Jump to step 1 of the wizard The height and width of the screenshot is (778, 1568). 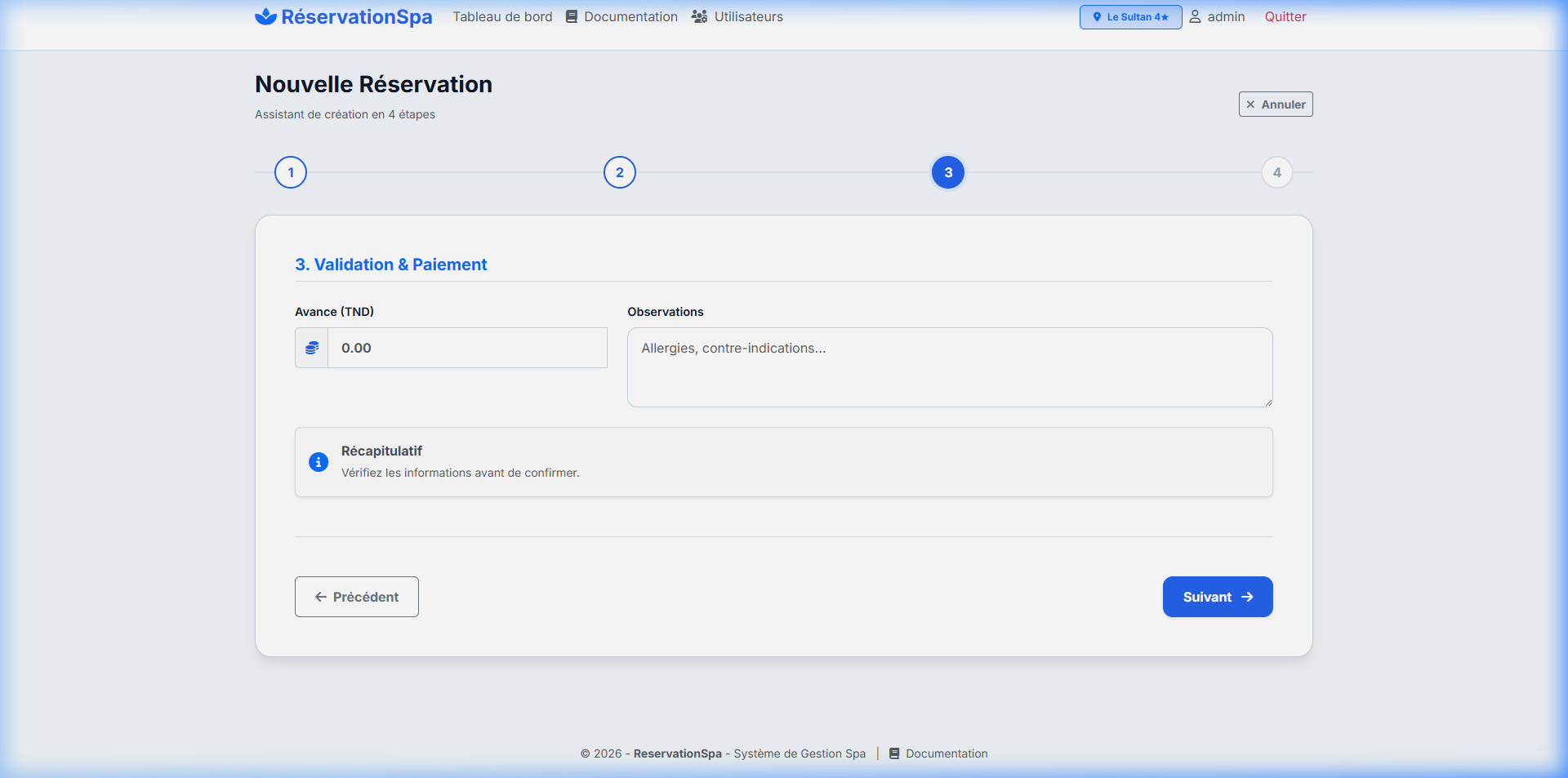[x=291, y=172]
